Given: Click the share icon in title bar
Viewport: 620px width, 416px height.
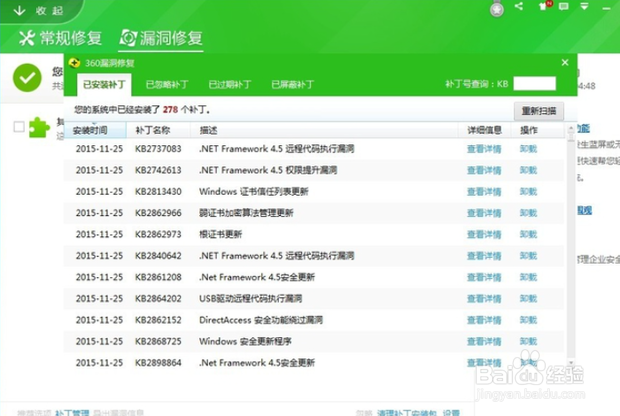Looking at the screenshot, I should coord(519,6).
